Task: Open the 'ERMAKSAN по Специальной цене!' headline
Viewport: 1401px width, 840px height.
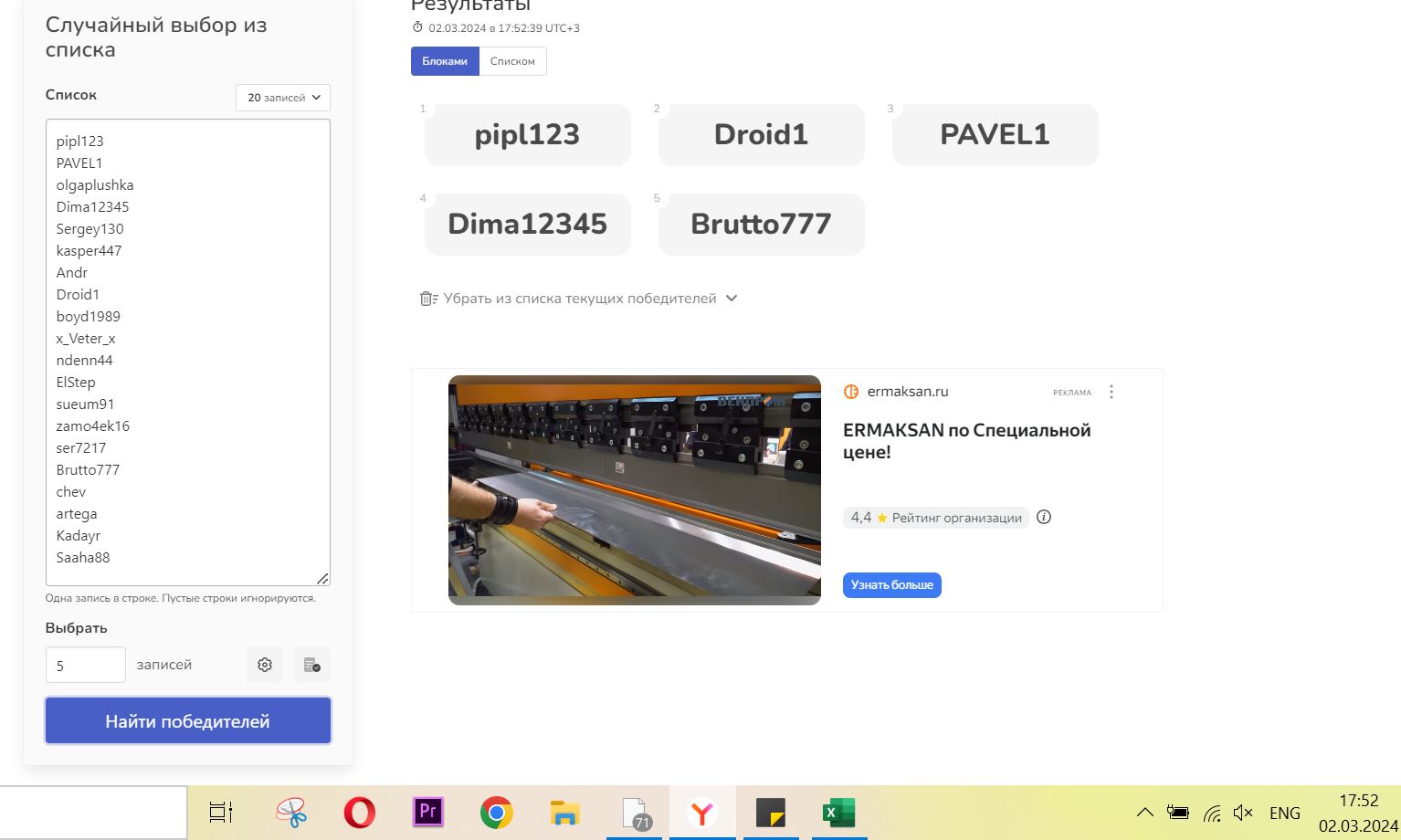Action: point(967,441)
